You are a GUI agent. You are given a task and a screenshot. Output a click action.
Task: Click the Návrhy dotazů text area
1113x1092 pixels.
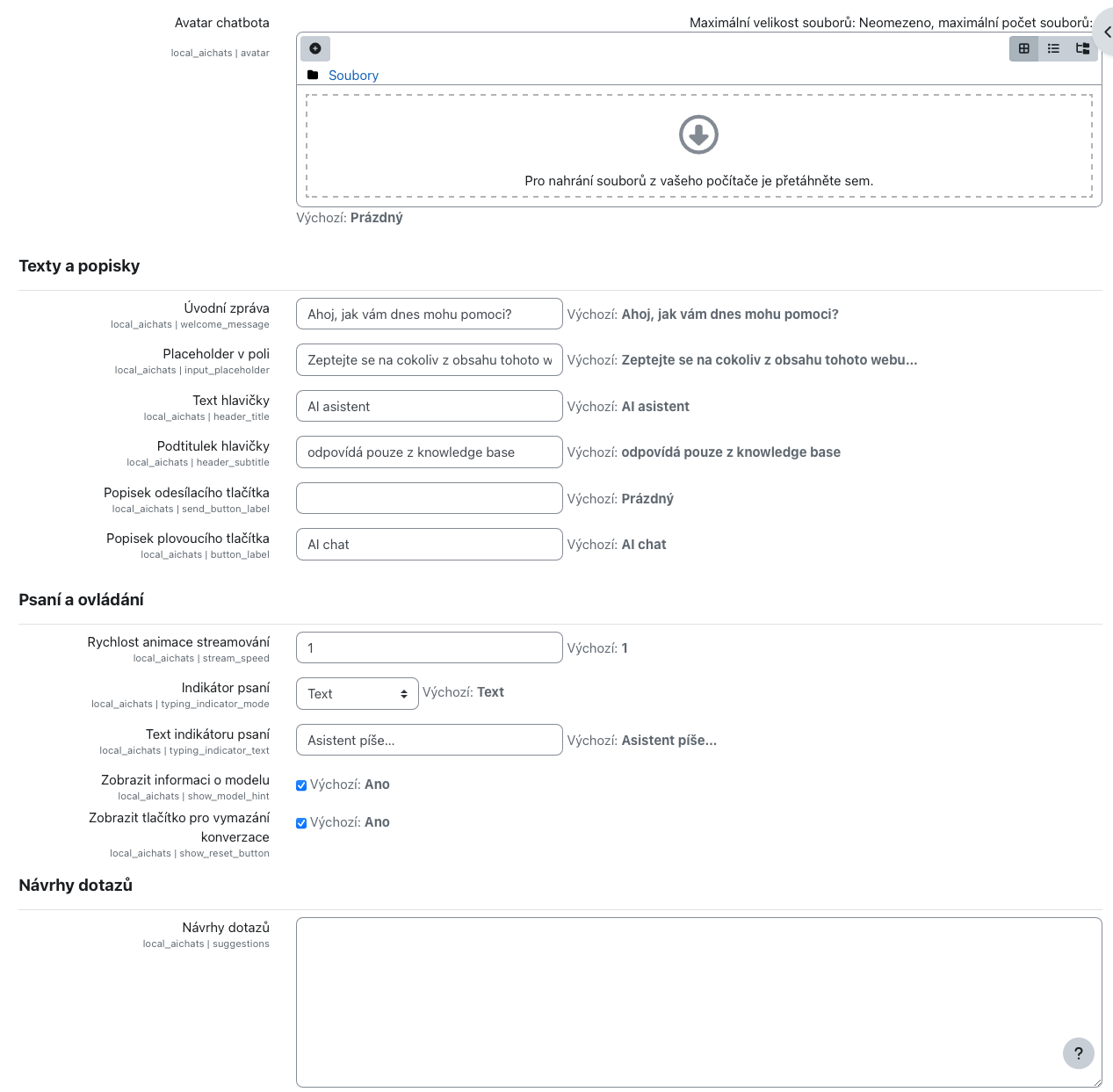coord(698,1002)
